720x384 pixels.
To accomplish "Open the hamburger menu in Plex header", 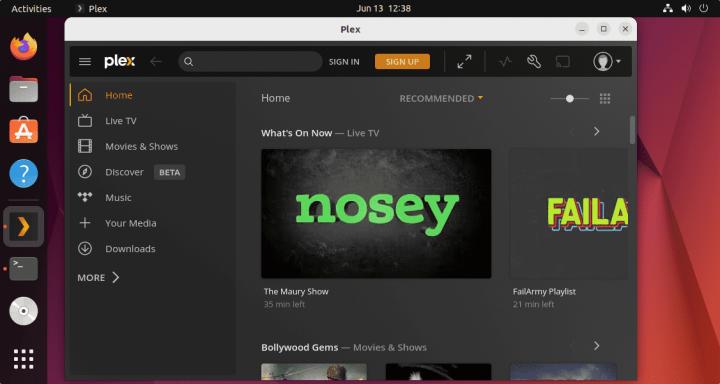I will (x=85, y=62).
